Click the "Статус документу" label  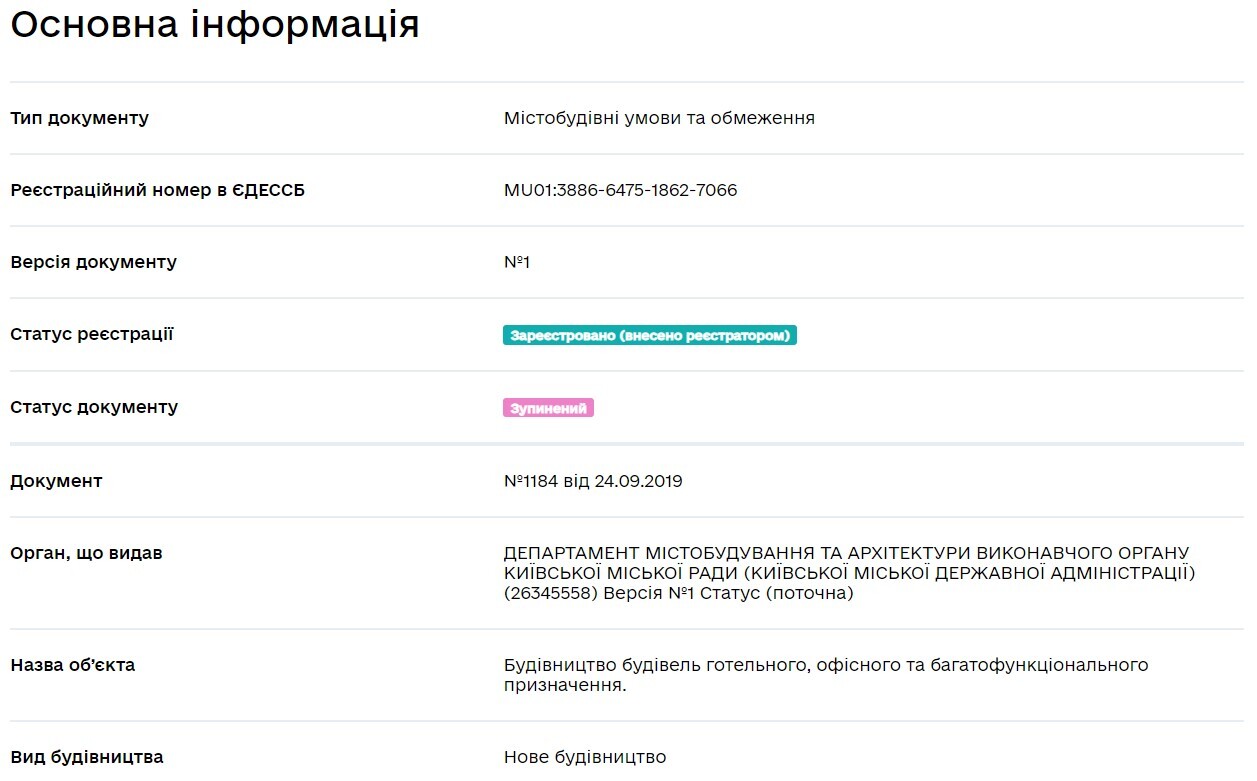[94, 407]
